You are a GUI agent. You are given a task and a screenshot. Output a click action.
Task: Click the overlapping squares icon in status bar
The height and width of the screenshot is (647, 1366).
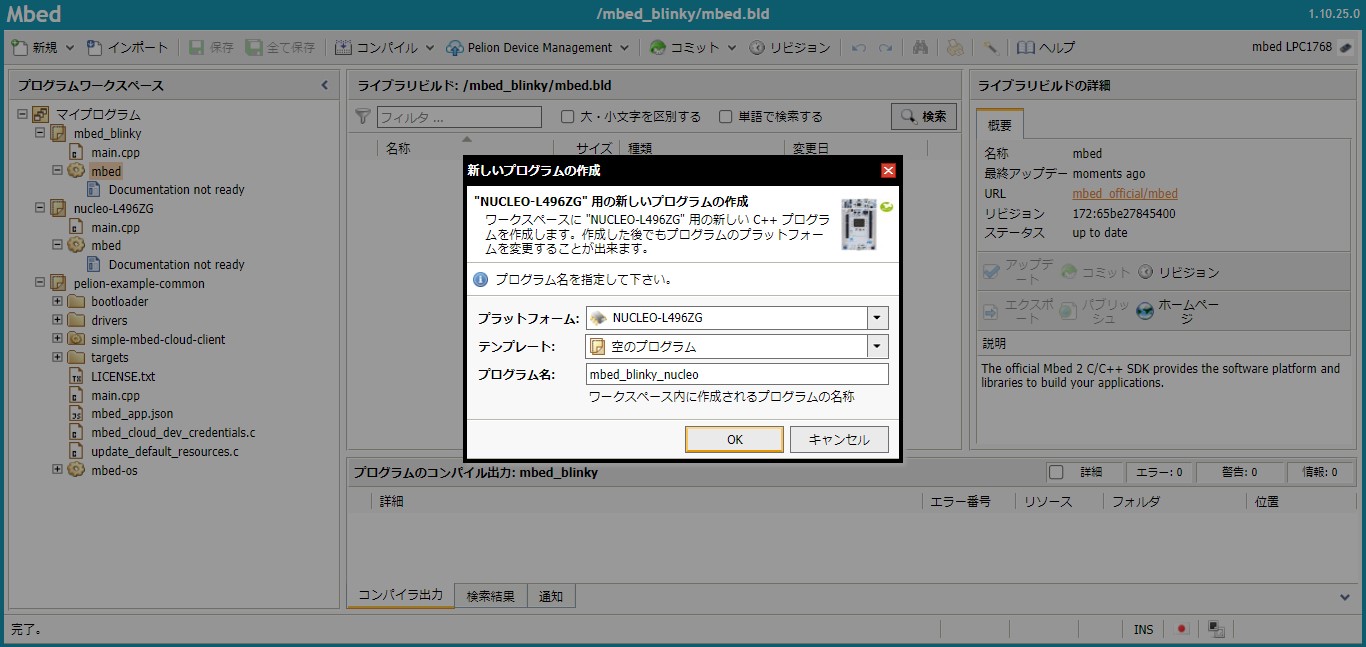[x=1216, y=629]
